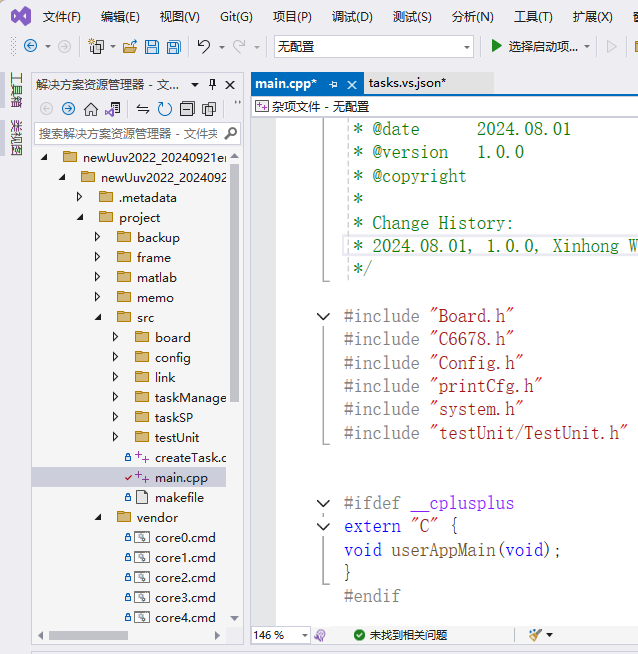The width and height of the screenshot is (638, 654).
Task: Click the no issues found status
Action: (400, 635)
